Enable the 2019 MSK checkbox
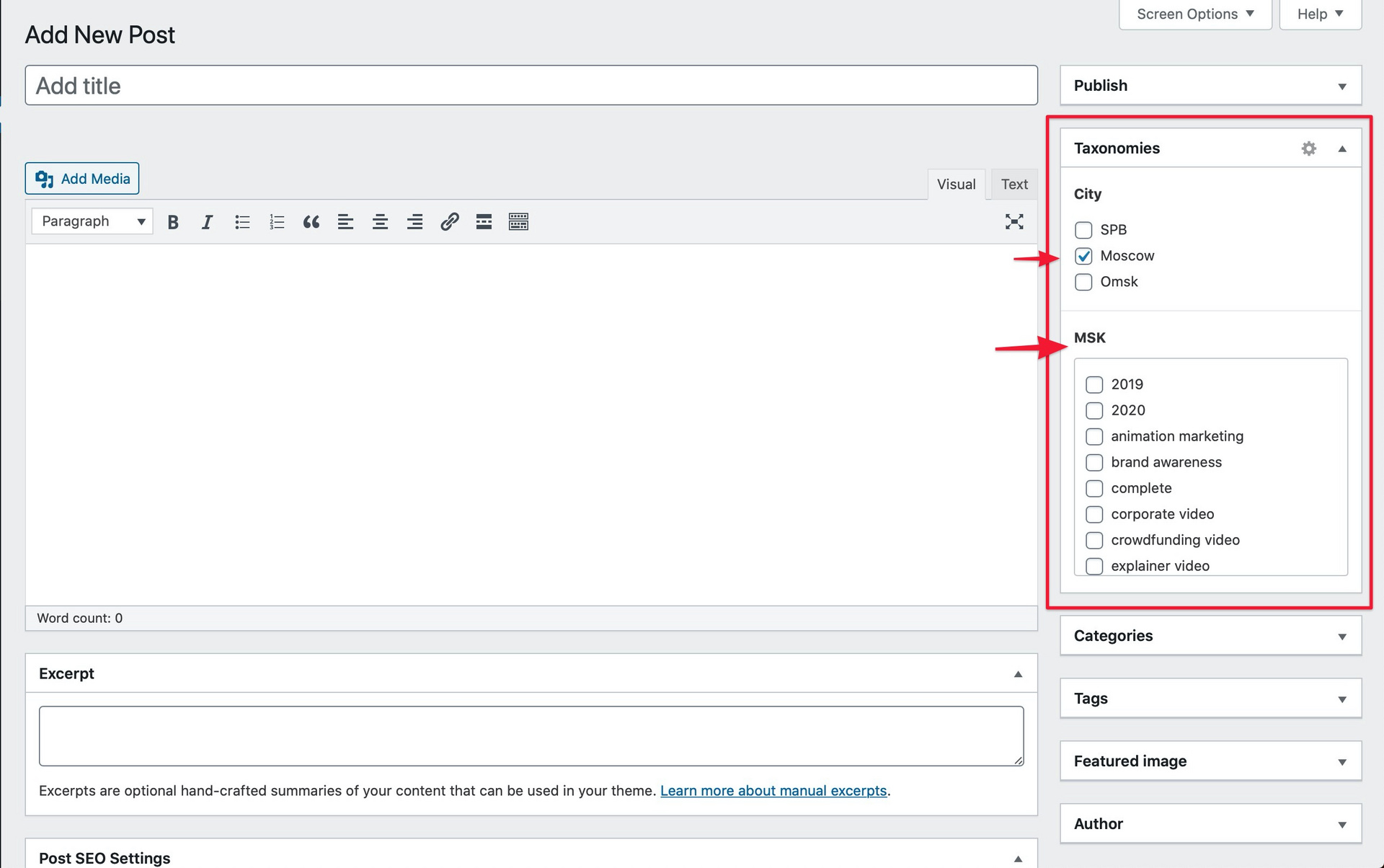 point(1094,384)
